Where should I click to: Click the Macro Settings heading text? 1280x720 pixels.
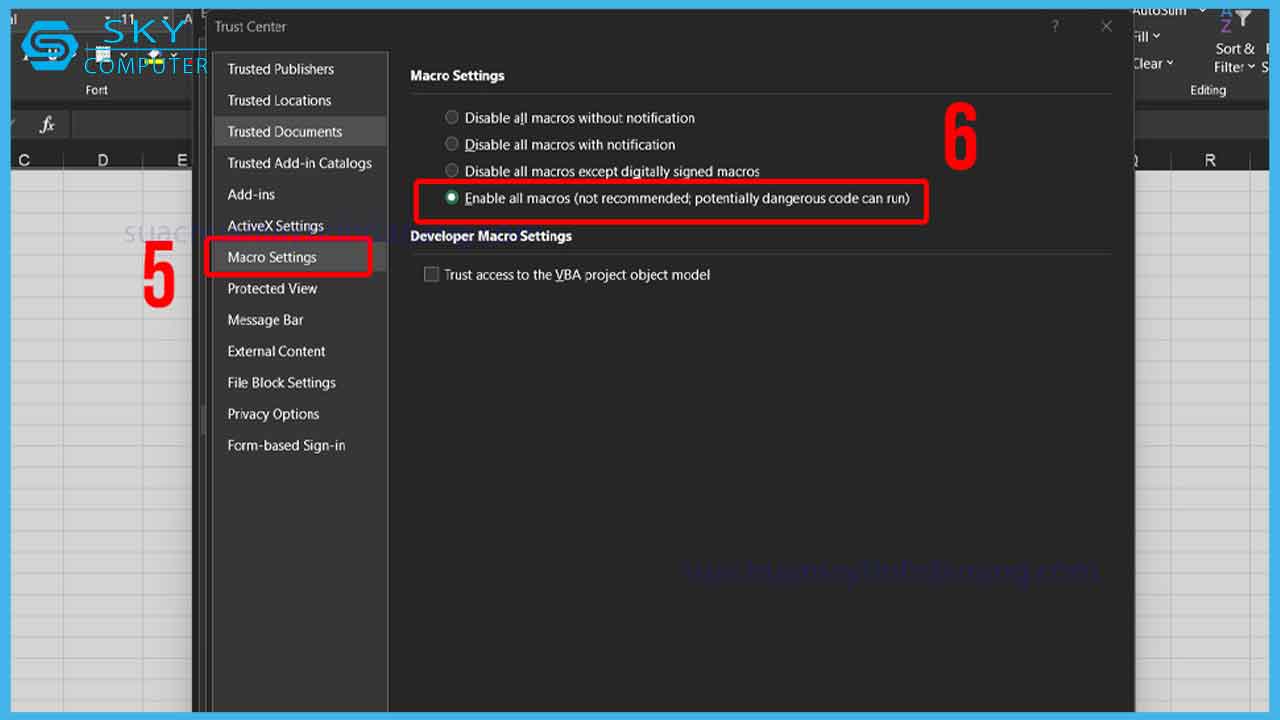pyautogui.click(x=457, y=75)
